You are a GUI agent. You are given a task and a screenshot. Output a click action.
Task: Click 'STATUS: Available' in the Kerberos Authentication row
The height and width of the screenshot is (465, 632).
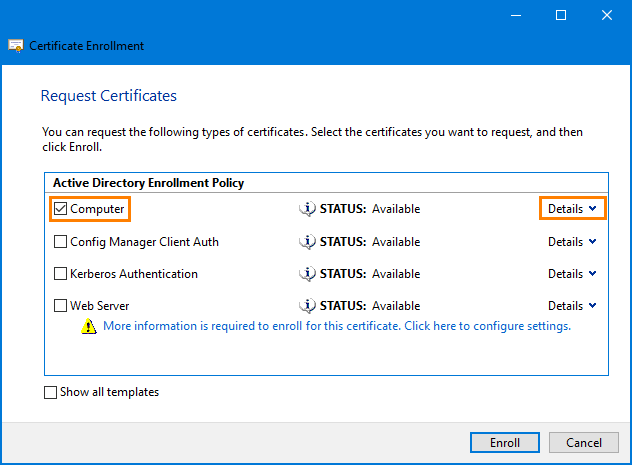point(370,274)
